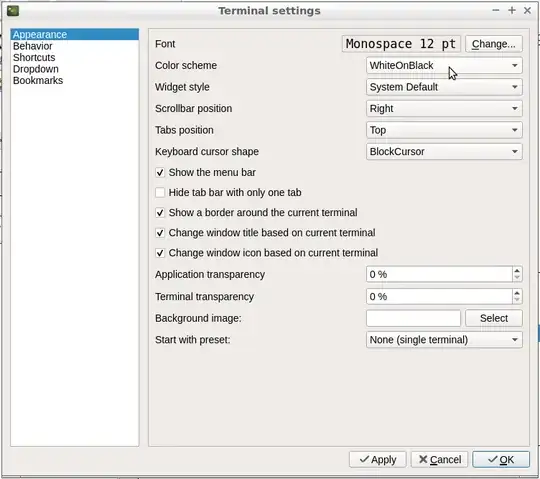Decrease Application transparency with down arrow
This screenshot has height=479, width=540.
coord(517,278)
